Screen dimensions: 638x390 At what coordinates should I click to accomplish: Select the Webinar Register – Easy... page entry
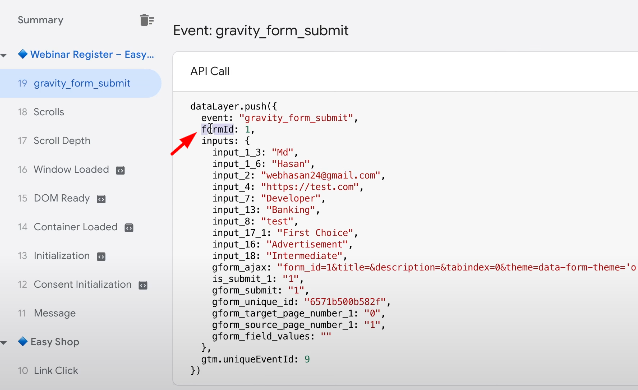tap(92, 55)
